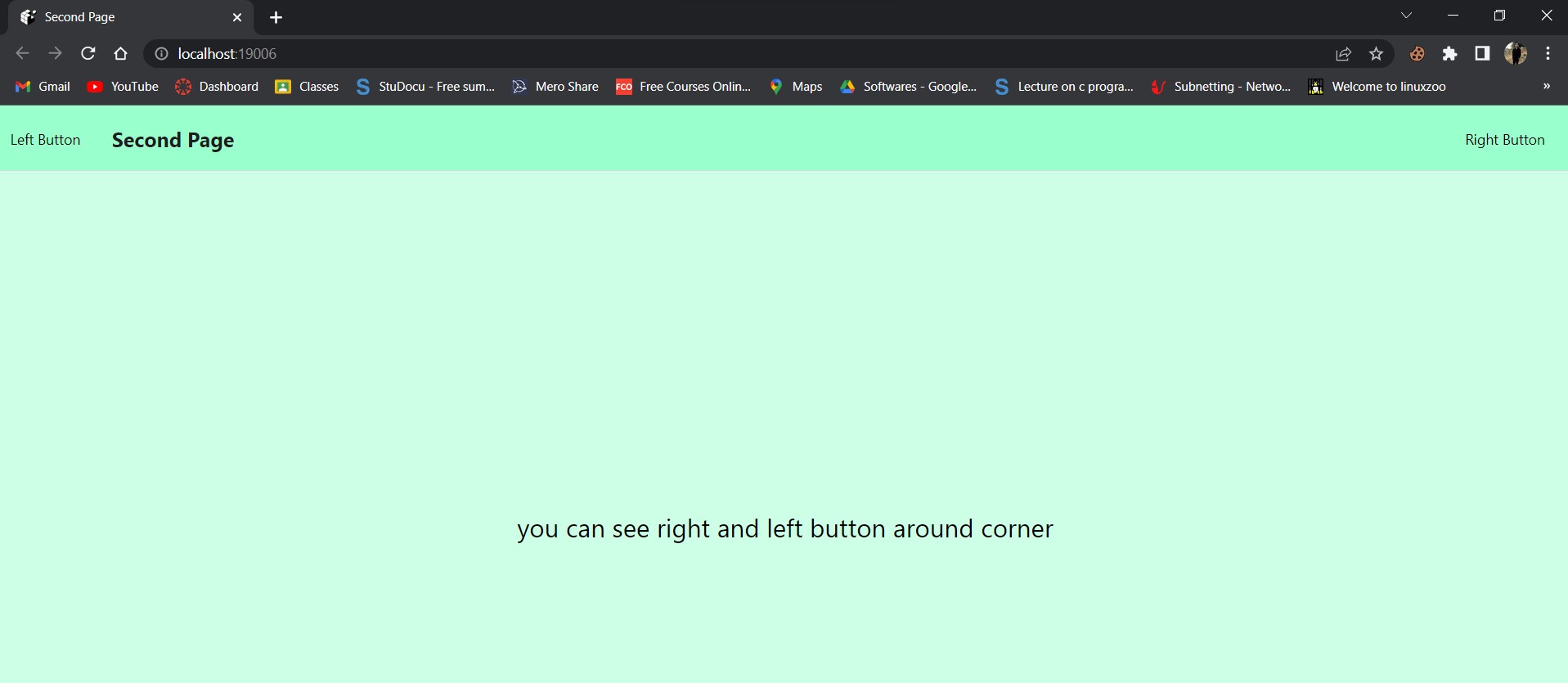Open a new tab with plus button
This screenshot has width=1568, height=683.
click(276, 17)
